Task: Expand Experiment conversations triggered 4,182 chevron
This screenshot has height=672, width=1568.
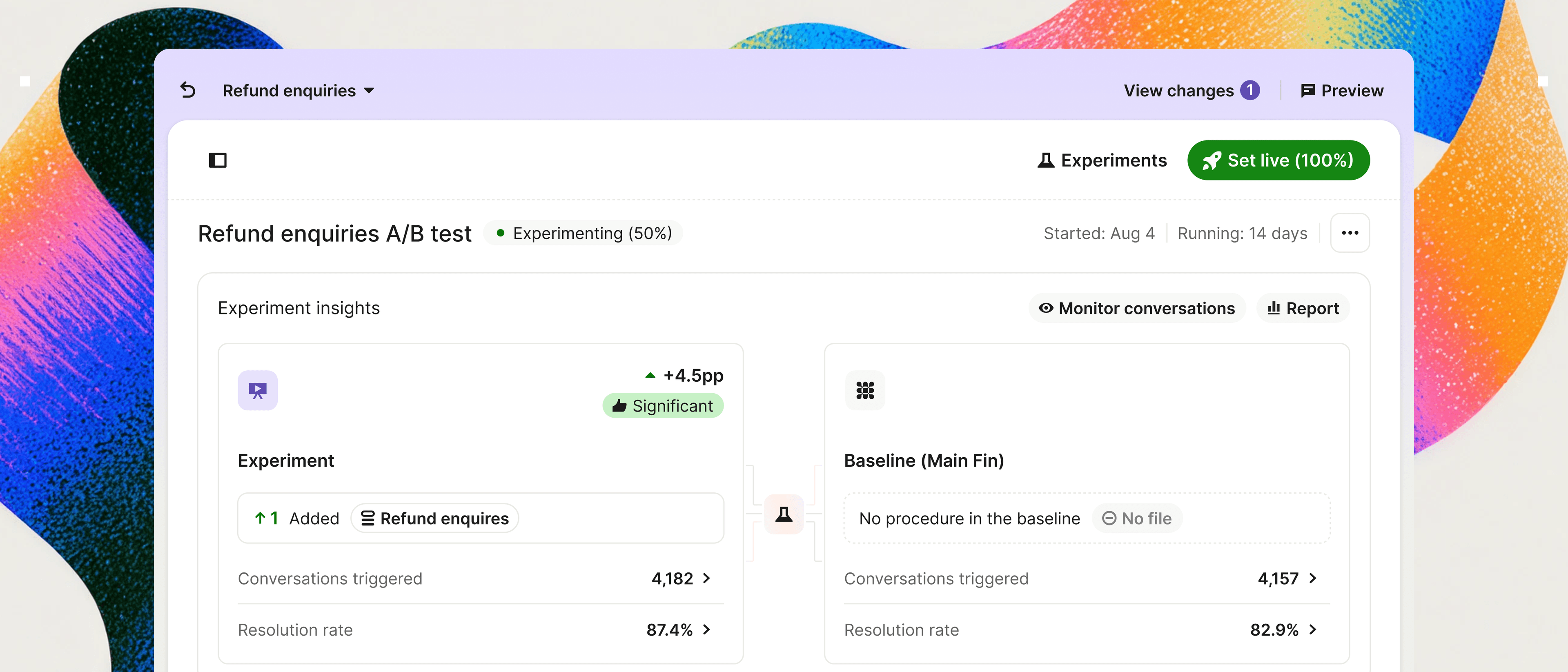Action: (706, 578)
